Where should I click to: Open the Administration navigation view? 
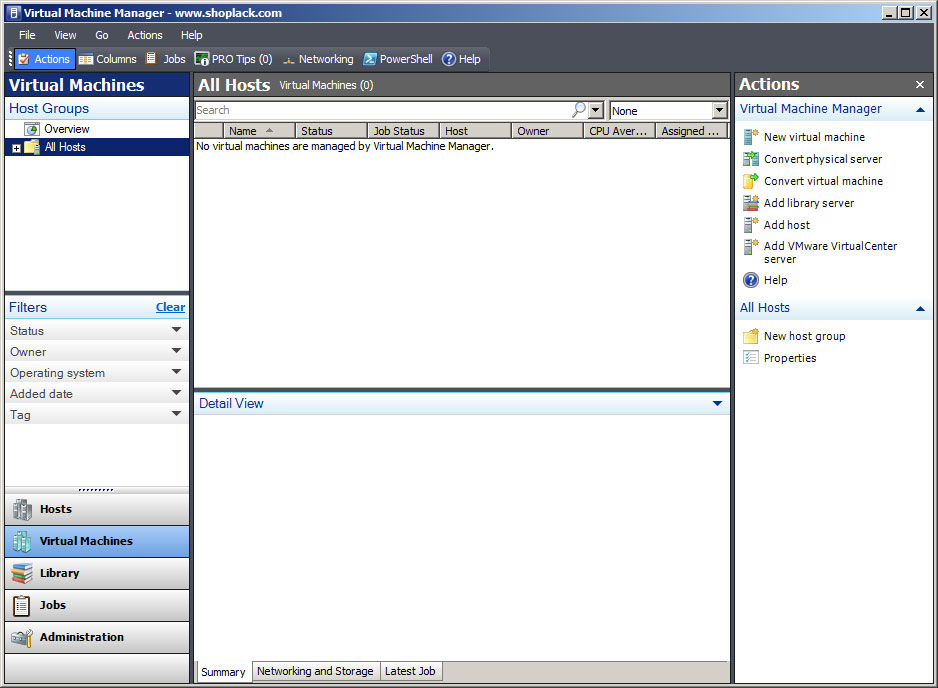click(x=97, y=637)
